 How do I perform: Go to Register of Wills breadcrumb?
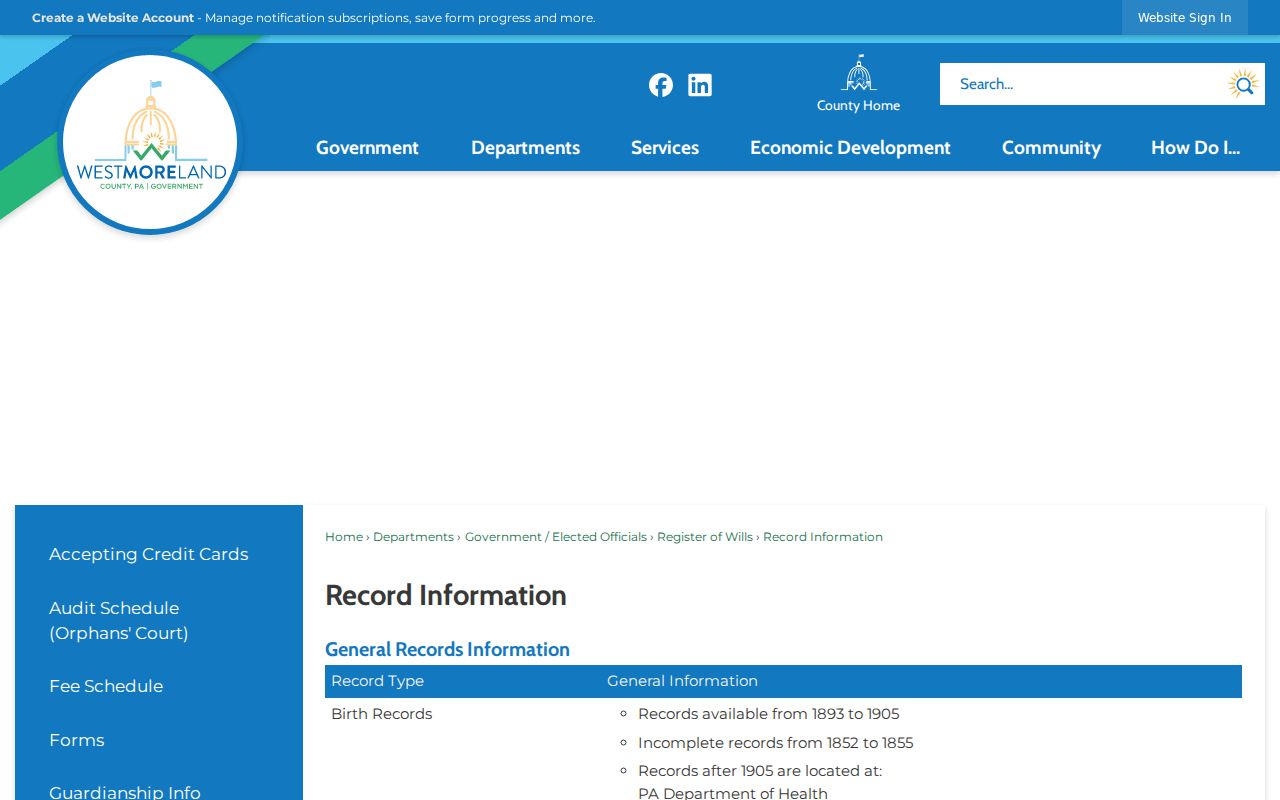tap(705, 537)
